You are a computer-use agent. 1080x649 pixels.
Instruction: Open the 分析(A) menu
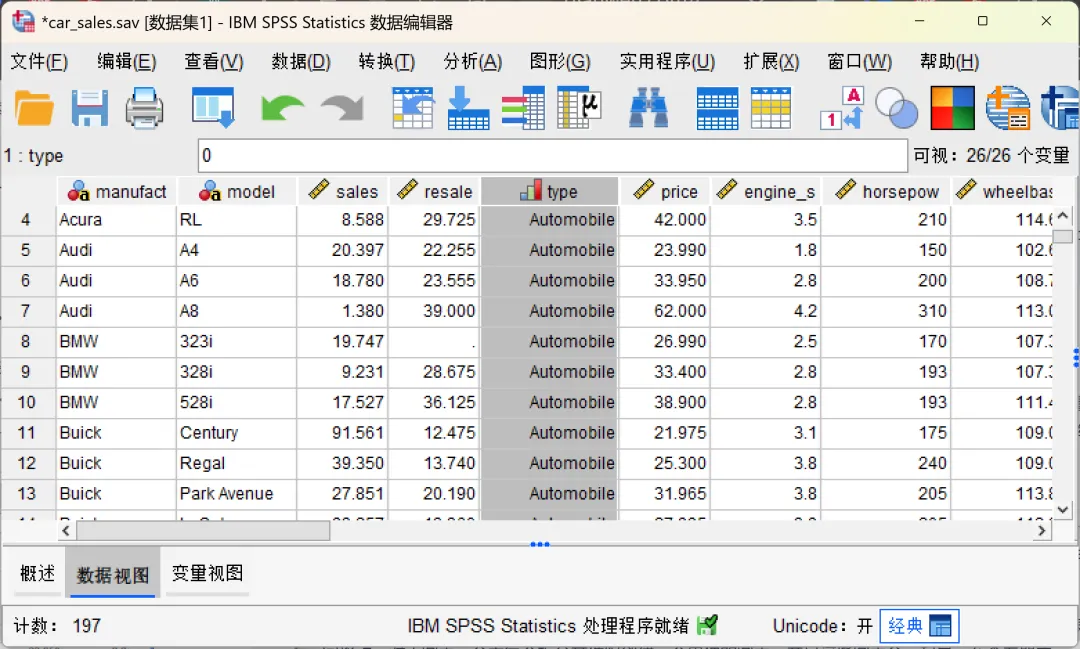473,62
